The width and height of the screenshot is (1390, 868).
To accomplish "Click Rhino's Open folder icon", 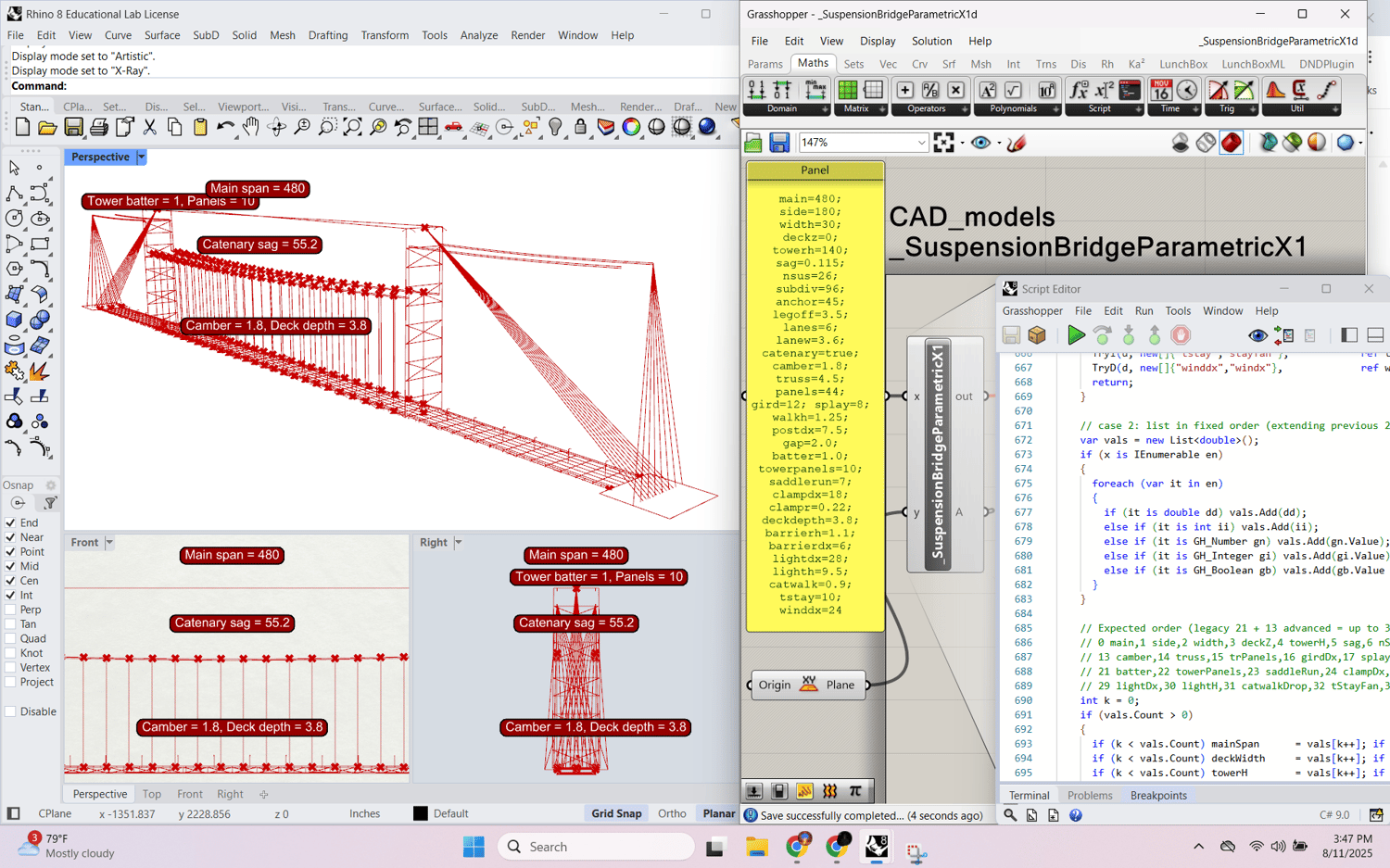I will (47, 127).
